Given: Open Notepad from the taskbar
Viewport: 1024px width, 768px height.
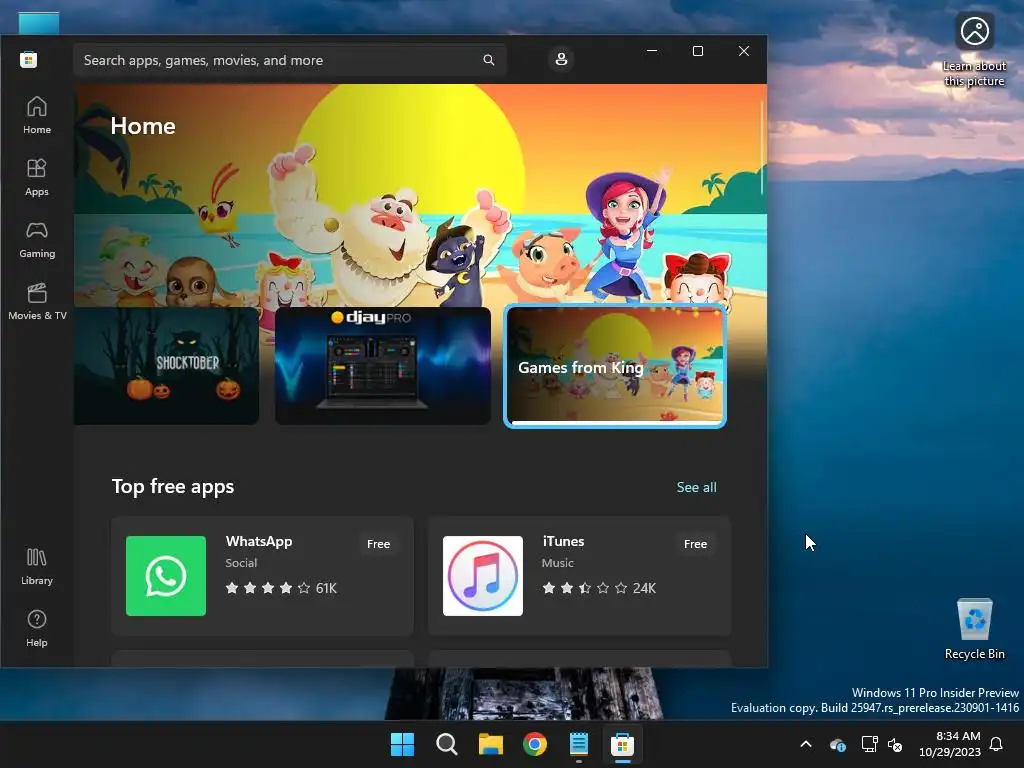Looking at the screenshot, I should click(579, 744).
